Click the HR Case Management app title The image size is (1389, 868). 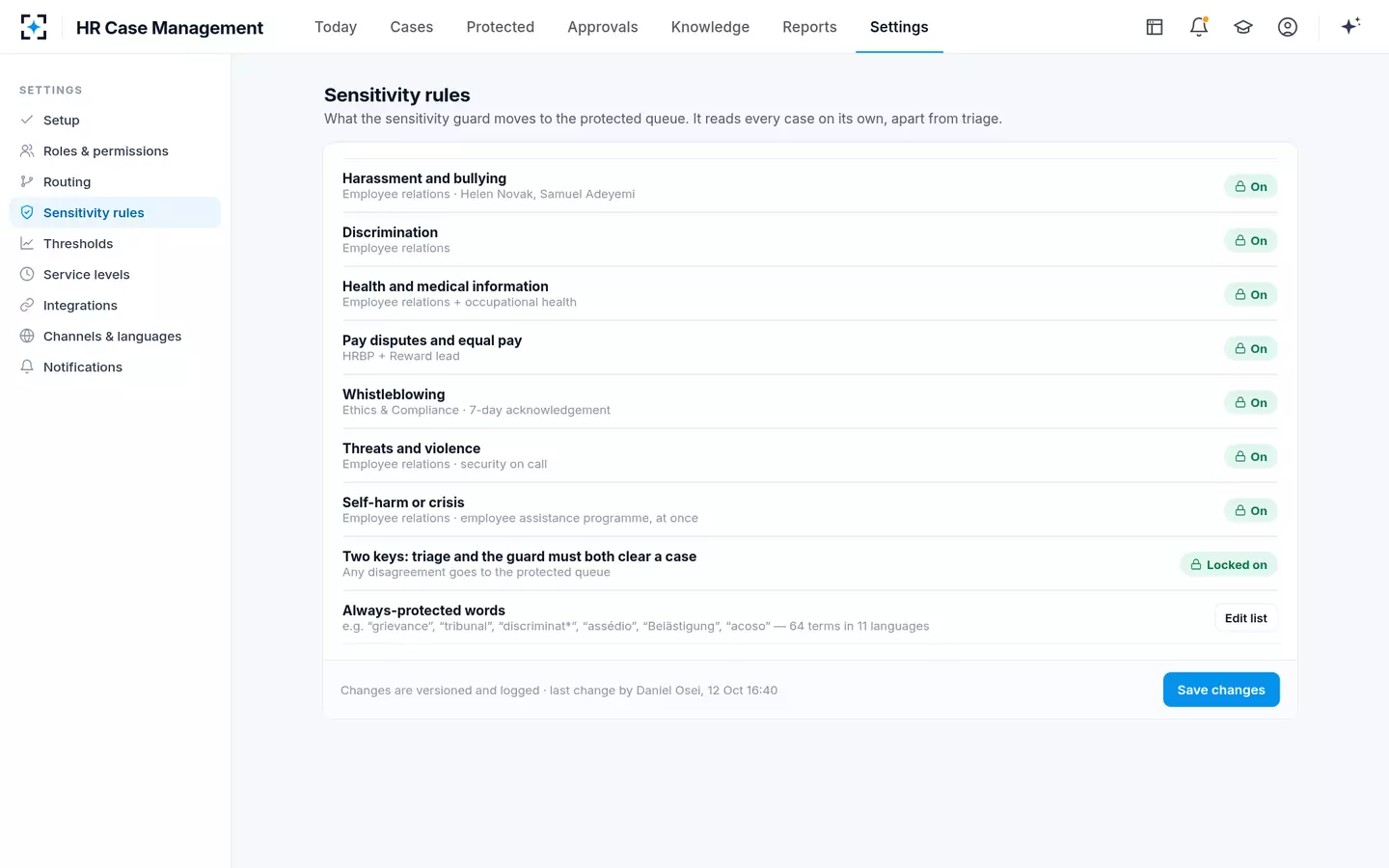170,28
